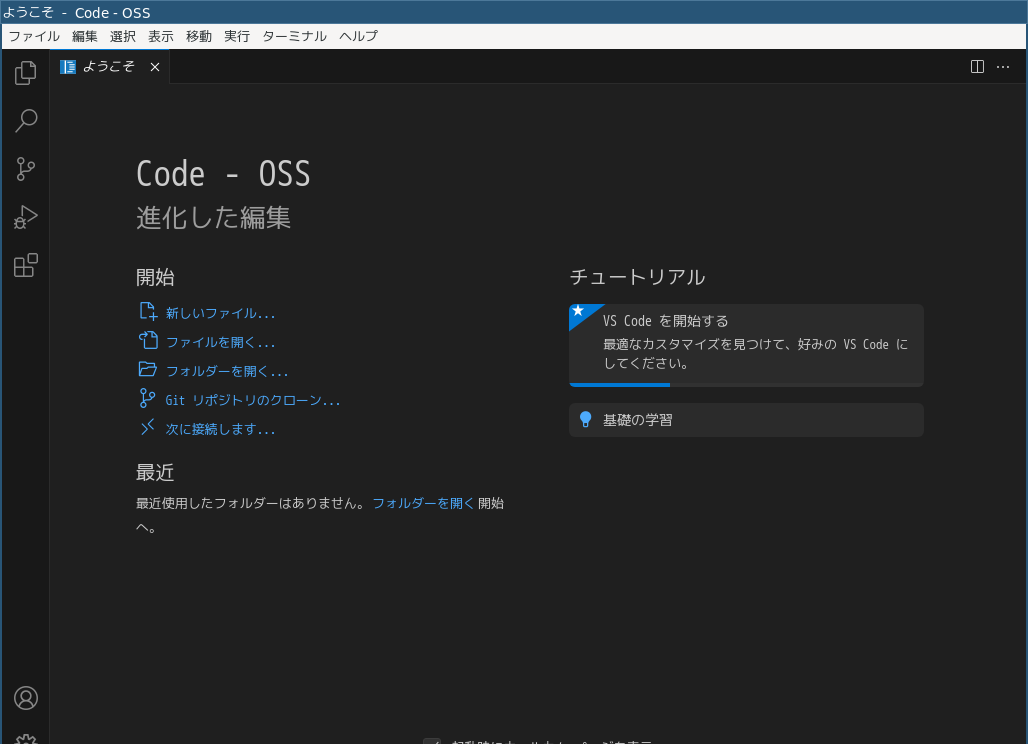The height and width of the screenshot is (744, 1028).
Task: Open the 基礎の学習 tutorial card
Action: pyautogui.click(x=746, y=420)
